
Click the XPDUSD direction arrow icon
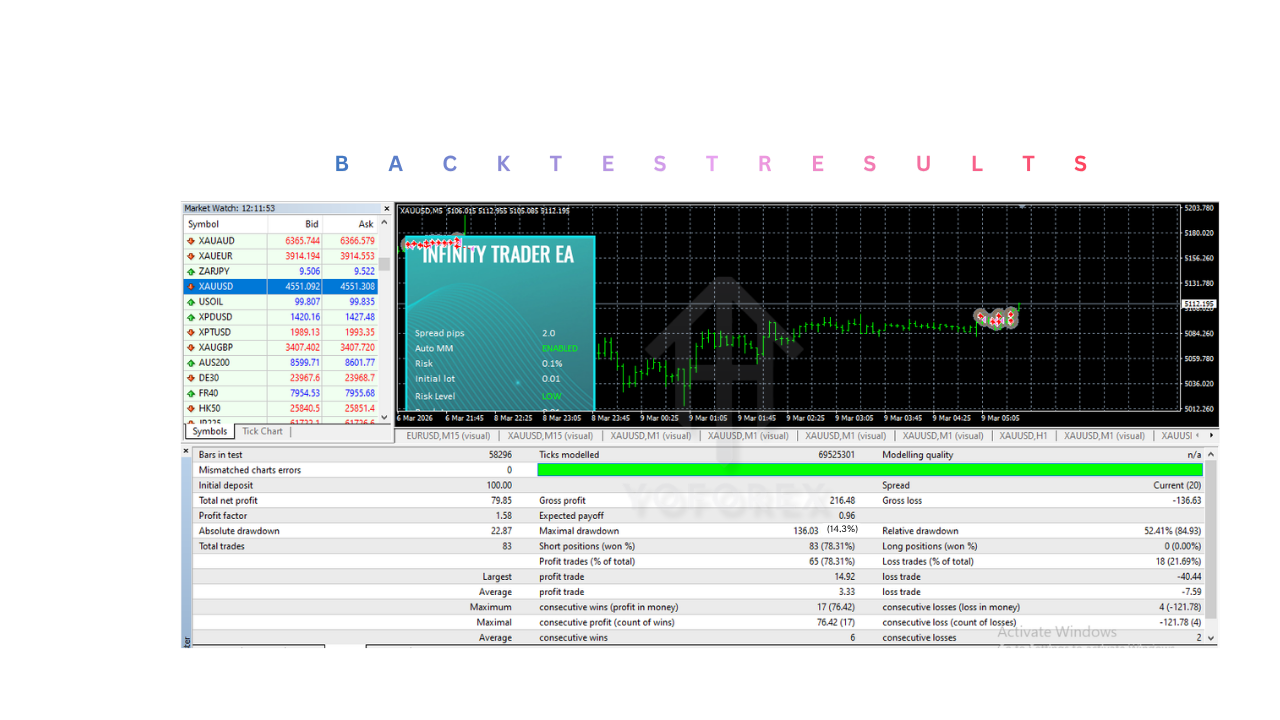(191, 317)
